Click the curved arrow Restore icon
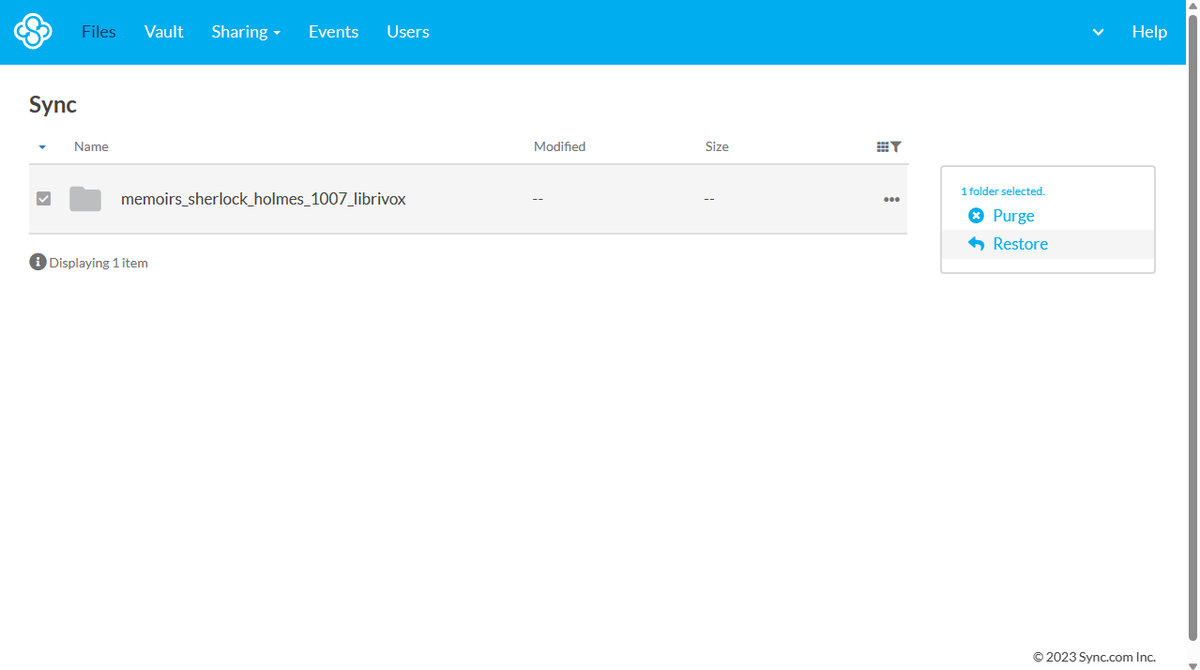The image size is (1200, 670). click(977, 243)
